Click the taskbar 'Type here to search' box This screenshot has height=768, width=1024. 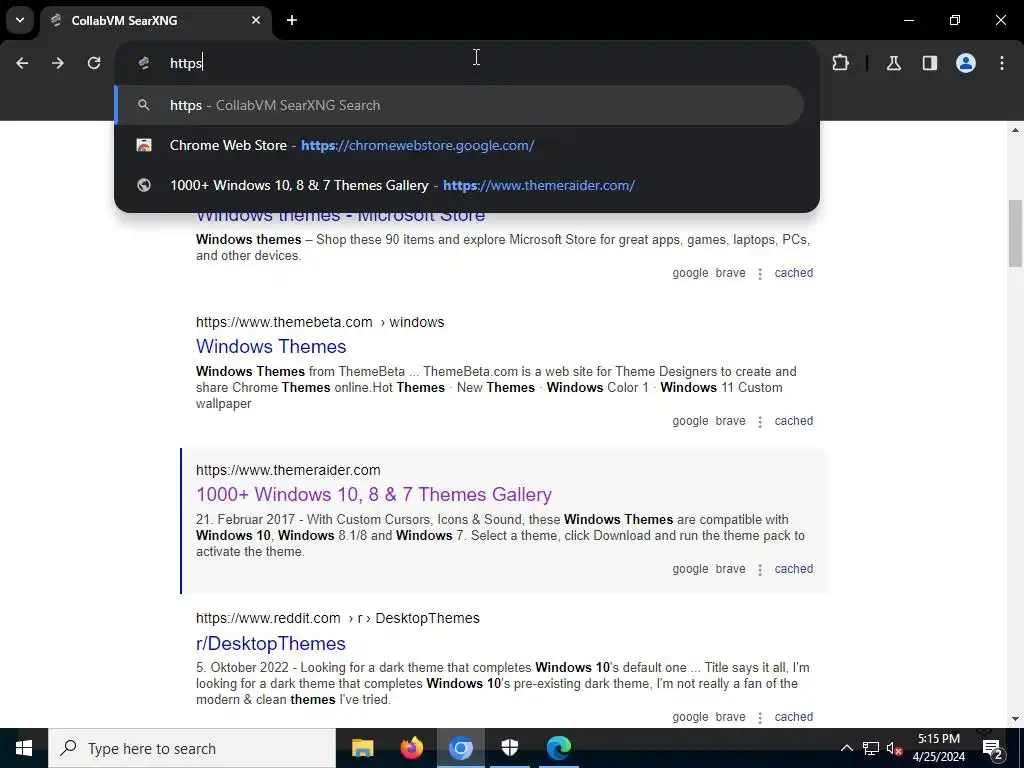click(192, 748)
